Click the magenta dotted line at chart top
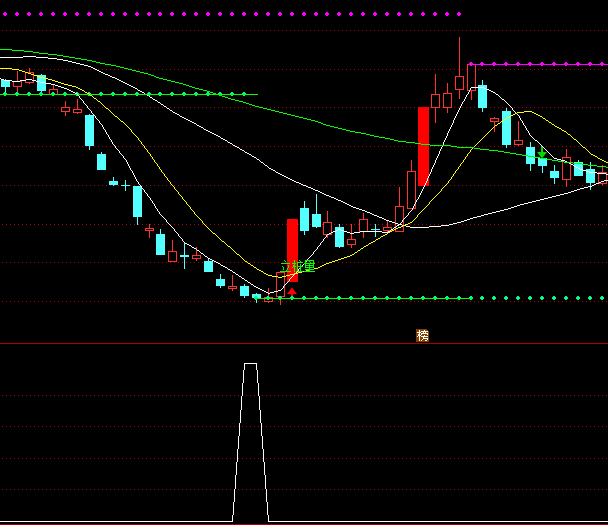The image size is (608, 525). point(230,14)
